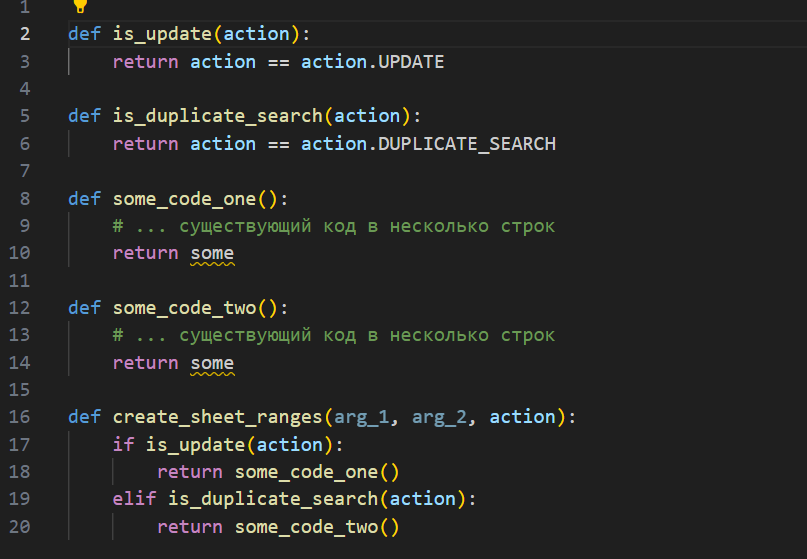
Task: Click the is_update function name on line 2
Action: [162, 34]
